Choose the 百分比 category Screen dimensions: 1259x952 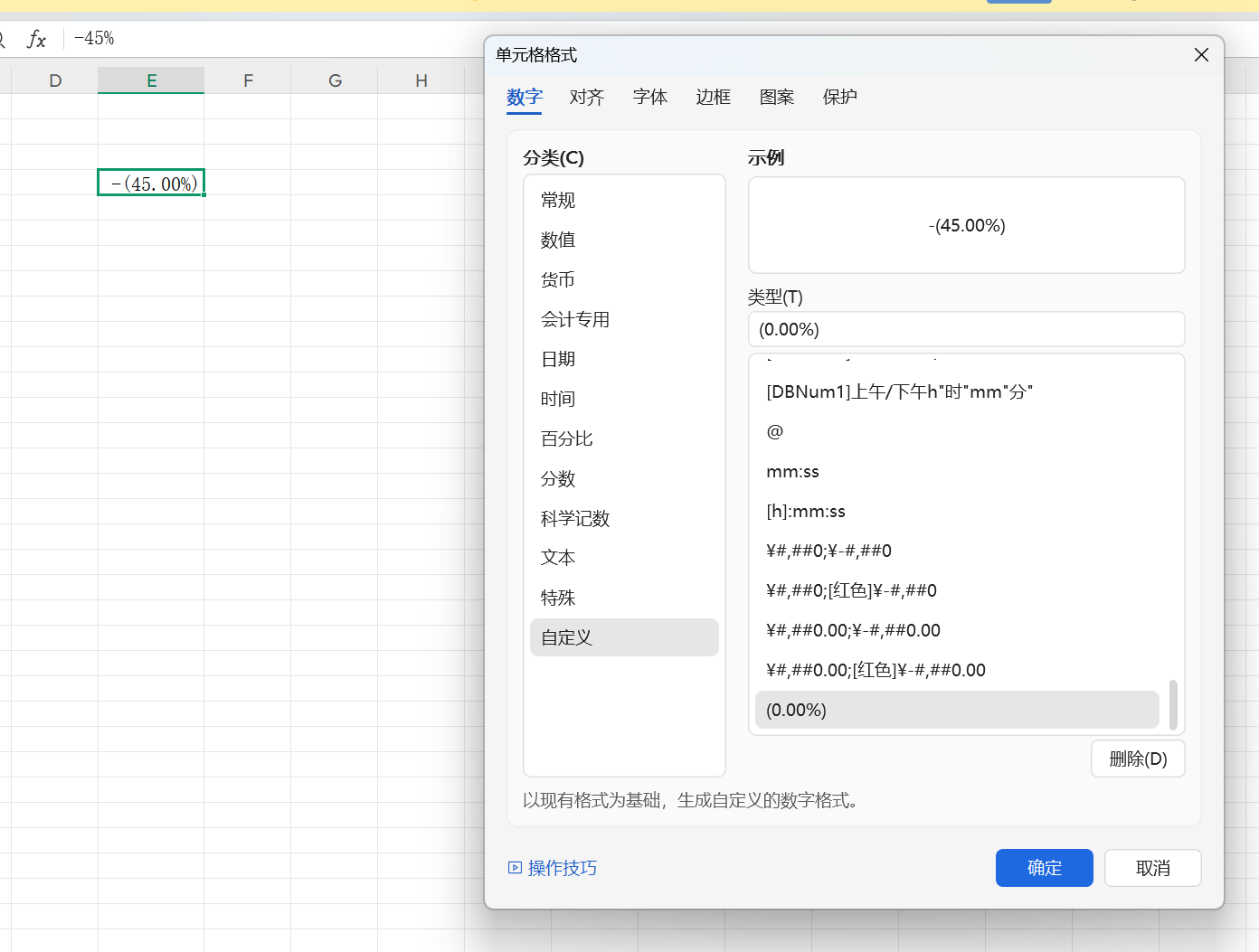[624, 439]
